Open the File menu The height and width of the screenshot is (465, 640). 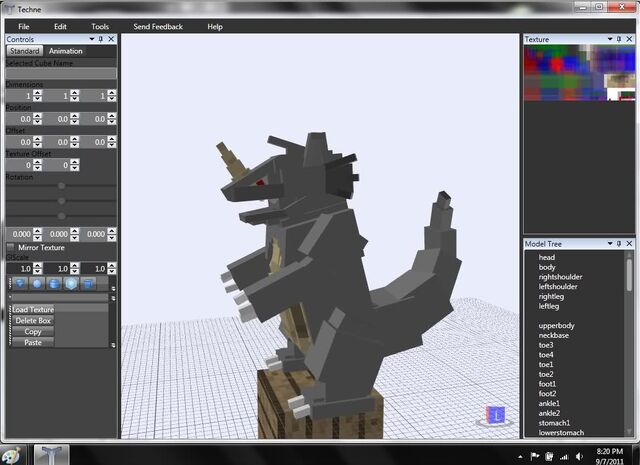click(24, 27)
